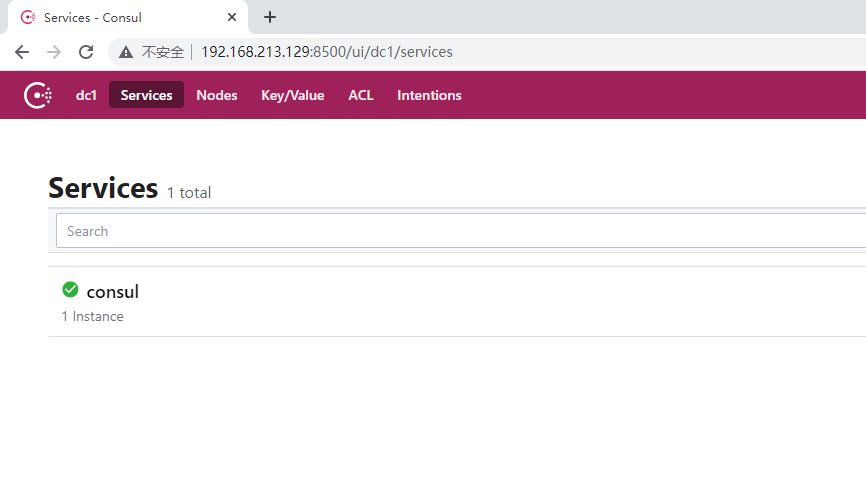This screenshot has width=866, height=504.
Task: Click the '1 Instance' text
Action: [x=92, y=316]
